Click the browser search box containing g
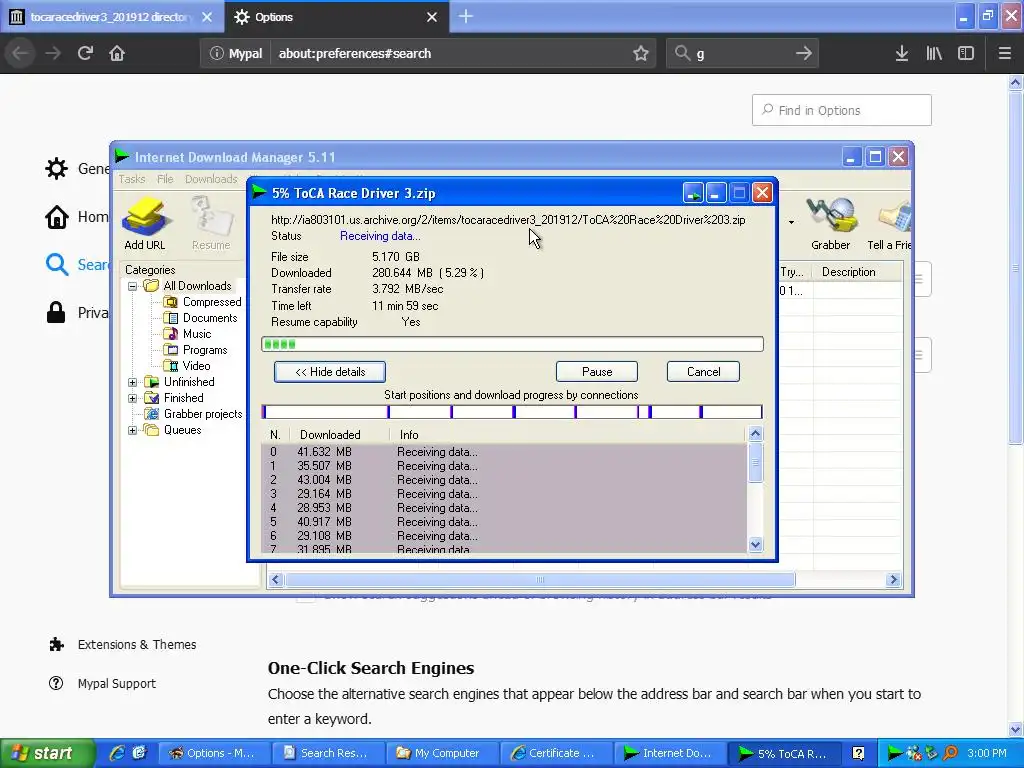This screenshot has width=1024, height=768. coord(742,54)
